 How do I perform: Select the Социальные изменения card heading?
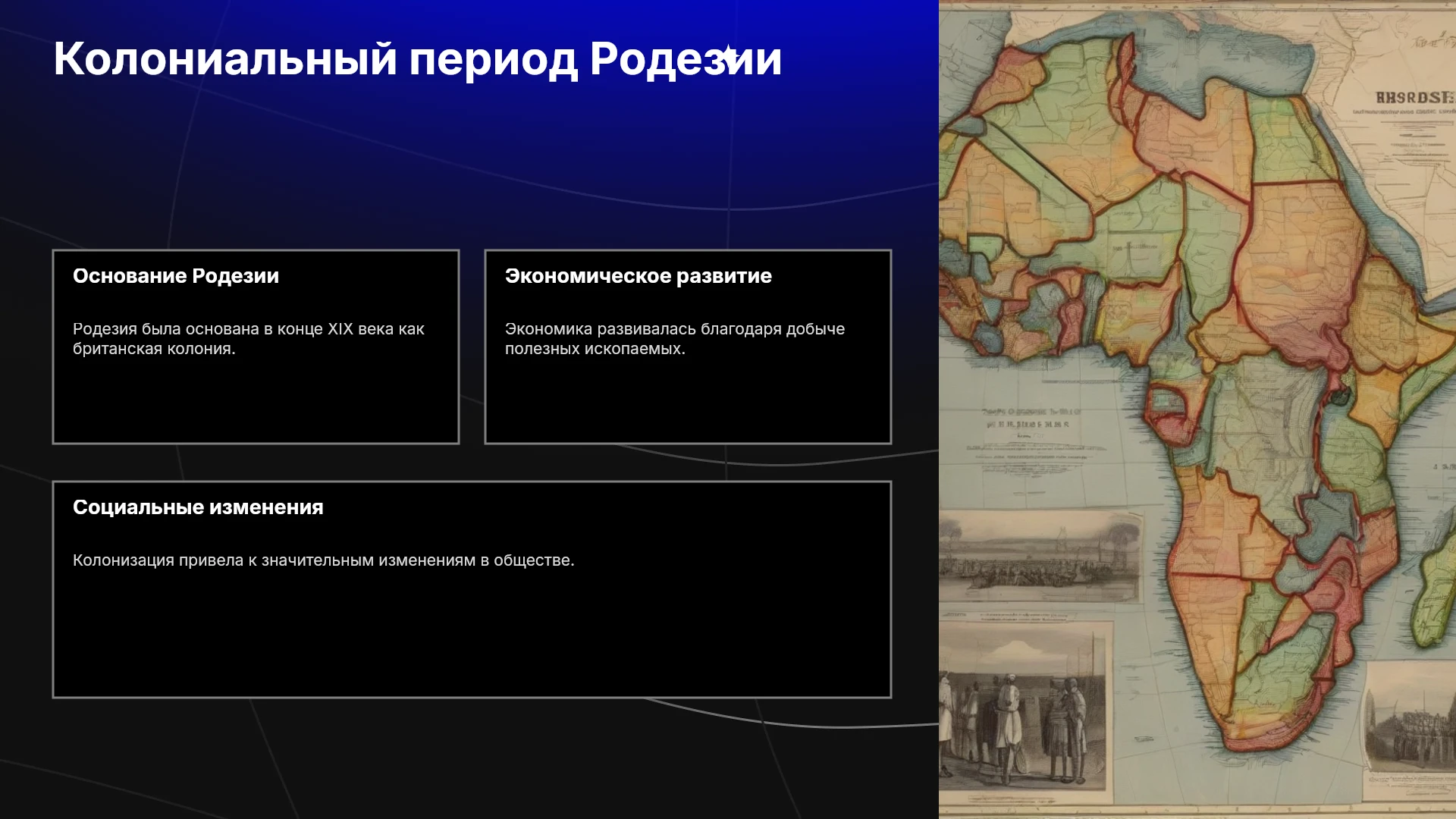198,507
